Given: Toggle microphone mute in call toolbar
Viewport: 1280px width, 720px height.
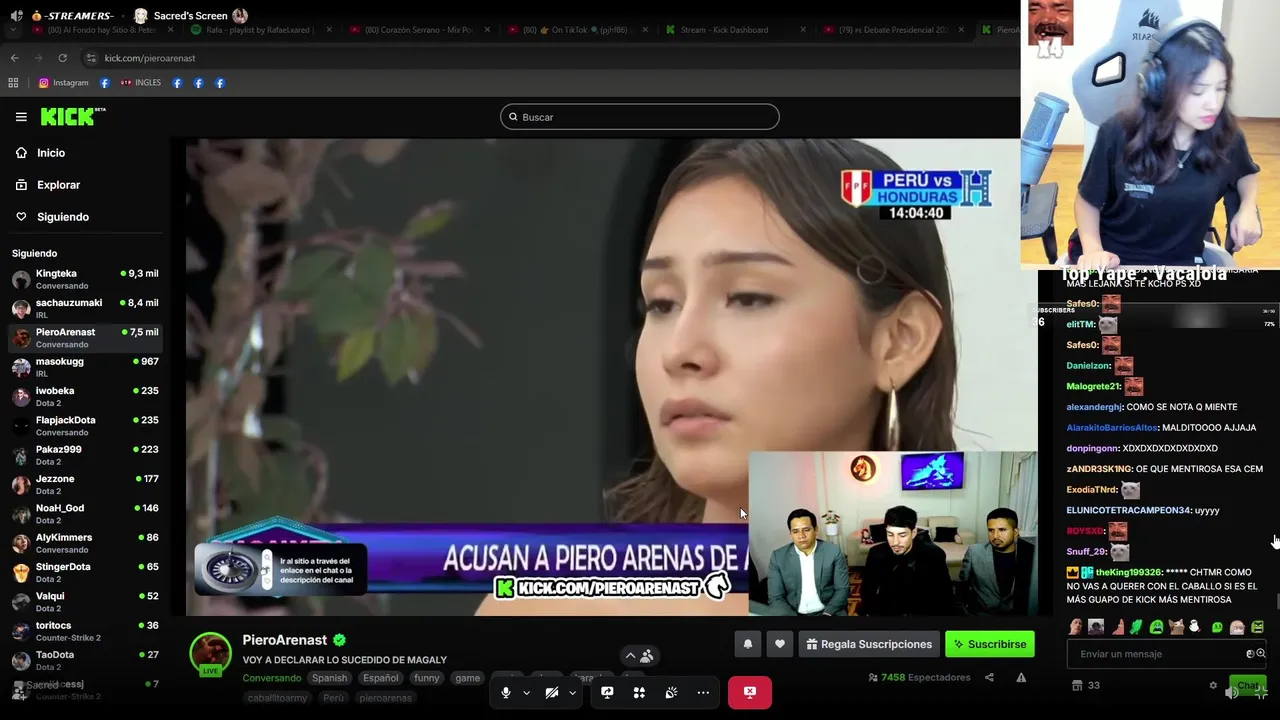Looking at the screenshot, I should pos(506,692).
